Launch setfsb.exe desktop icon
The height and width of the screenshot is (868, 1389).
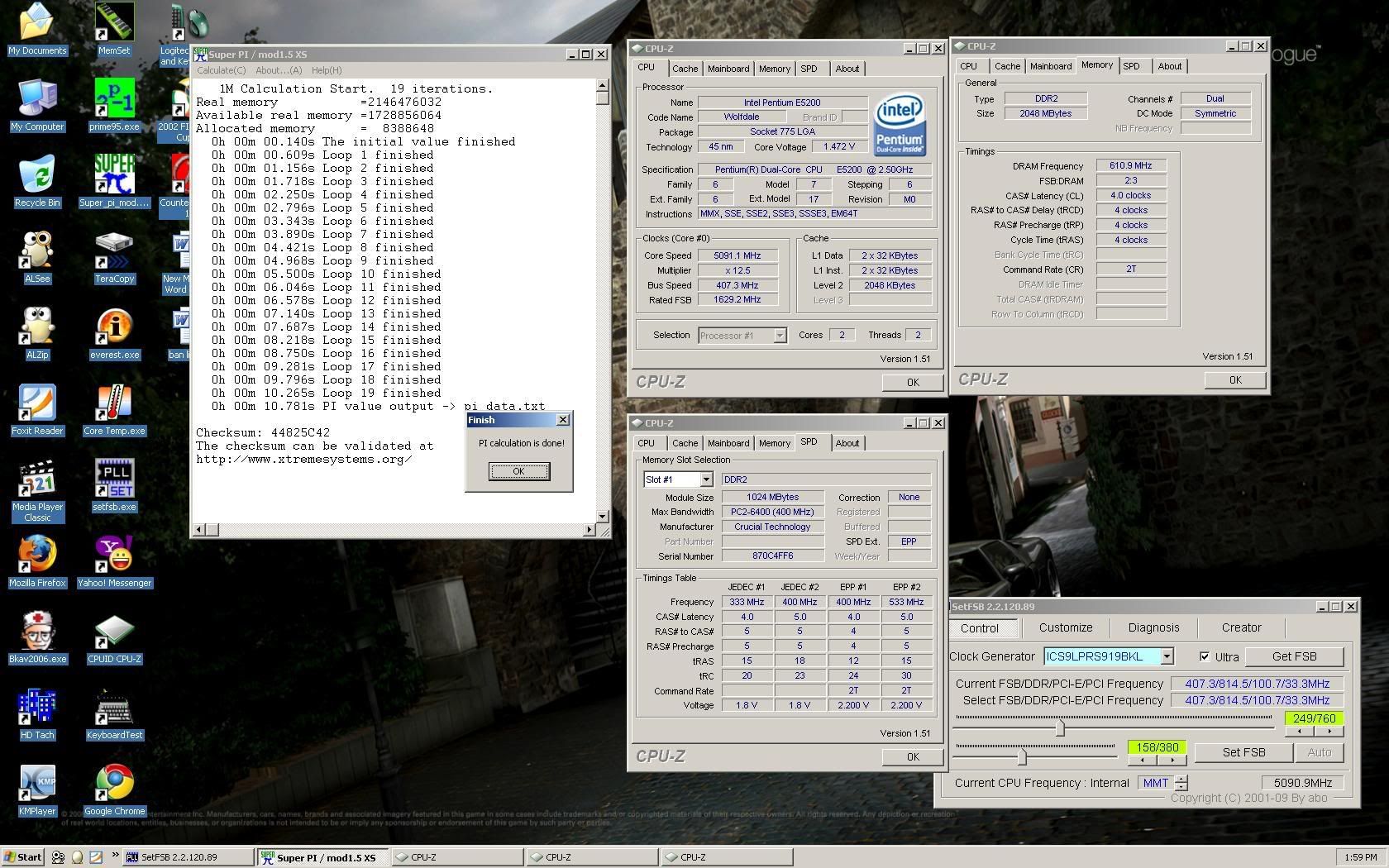point(114,486)
